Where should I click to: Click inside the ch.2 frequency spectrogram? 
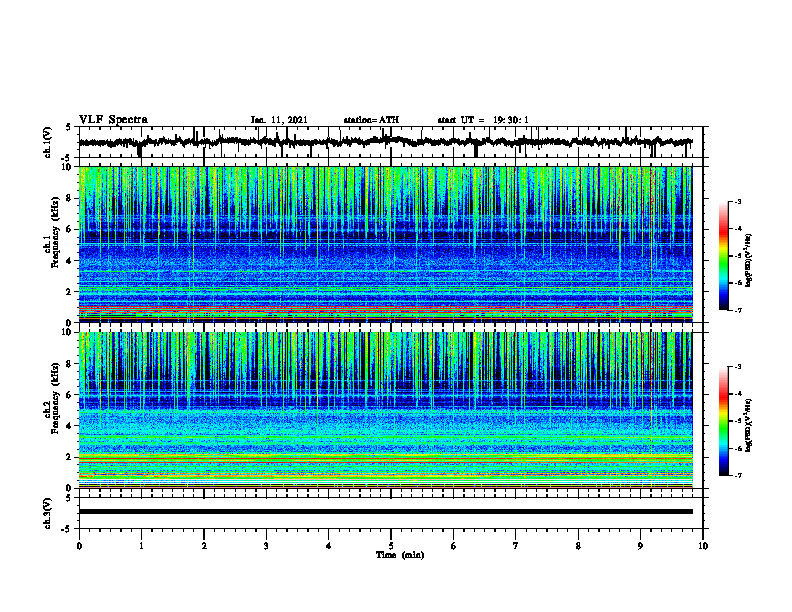385,410
